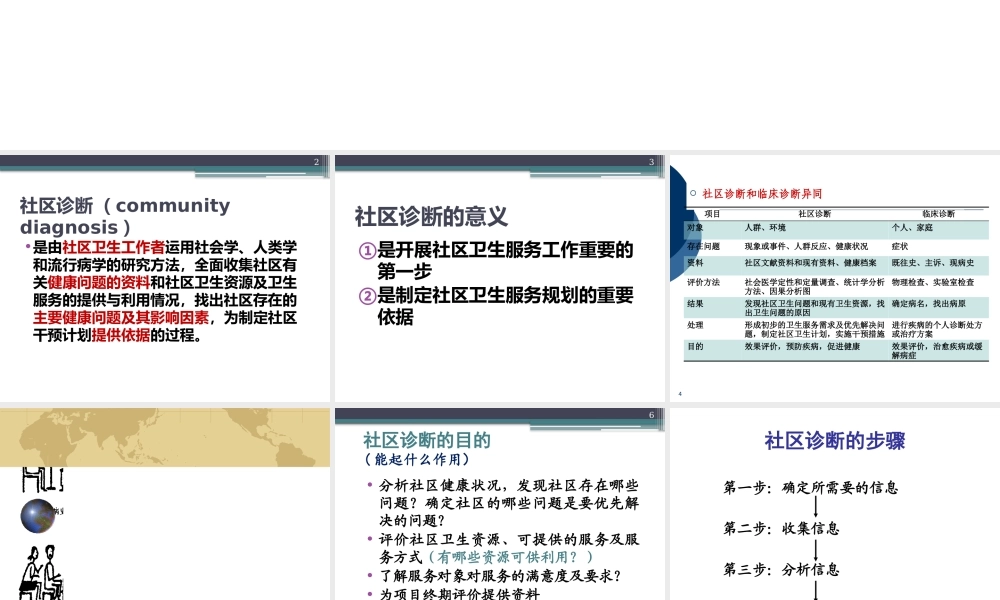This screenshot has height=600, width=1000.
Task: Click the bullet before 了解服务对象对服务的满意度及要求
Action: point(368,574)
